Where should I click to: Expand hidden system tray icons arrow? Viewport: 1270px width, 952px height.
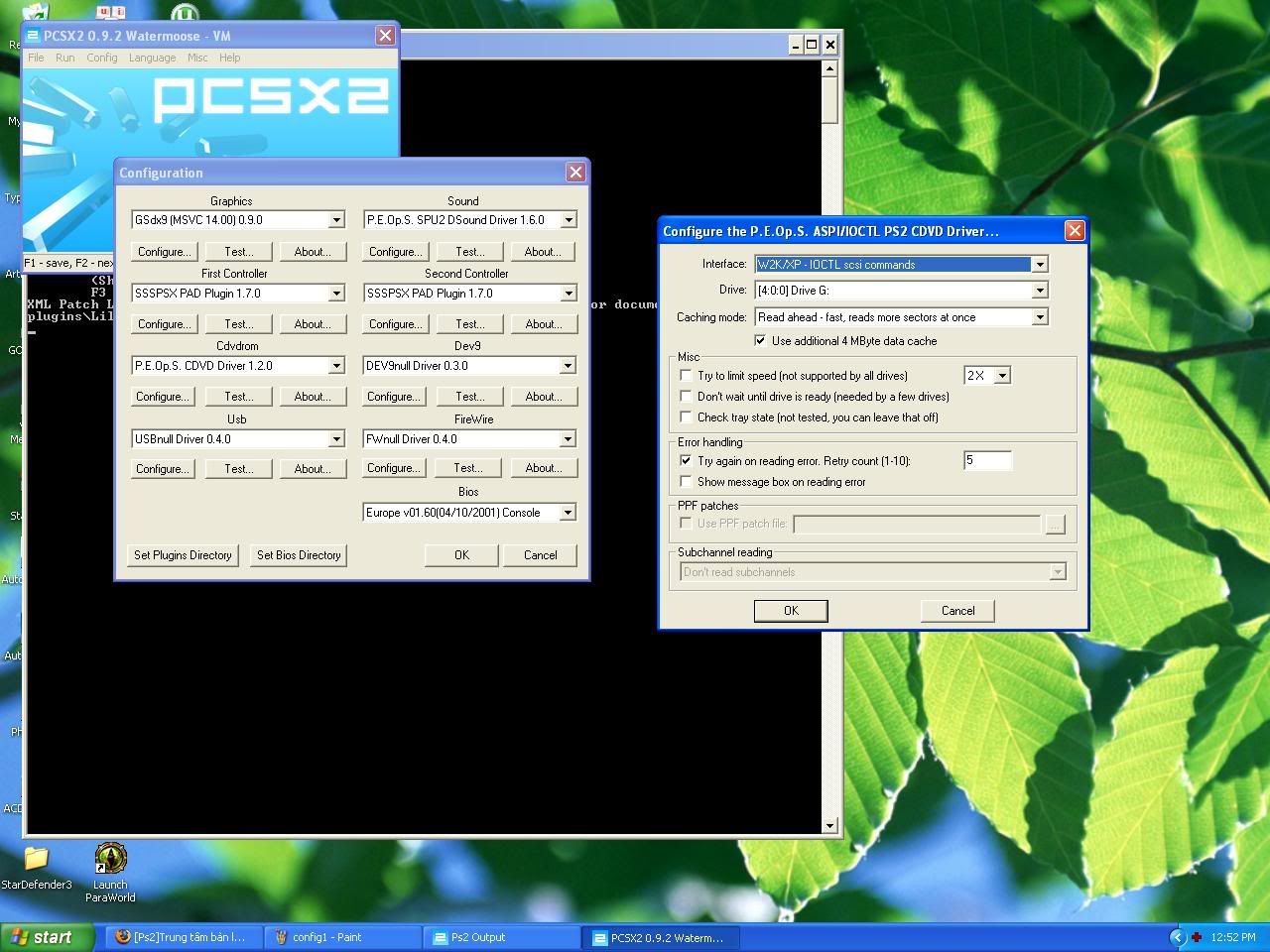[x=1178, y=937]
